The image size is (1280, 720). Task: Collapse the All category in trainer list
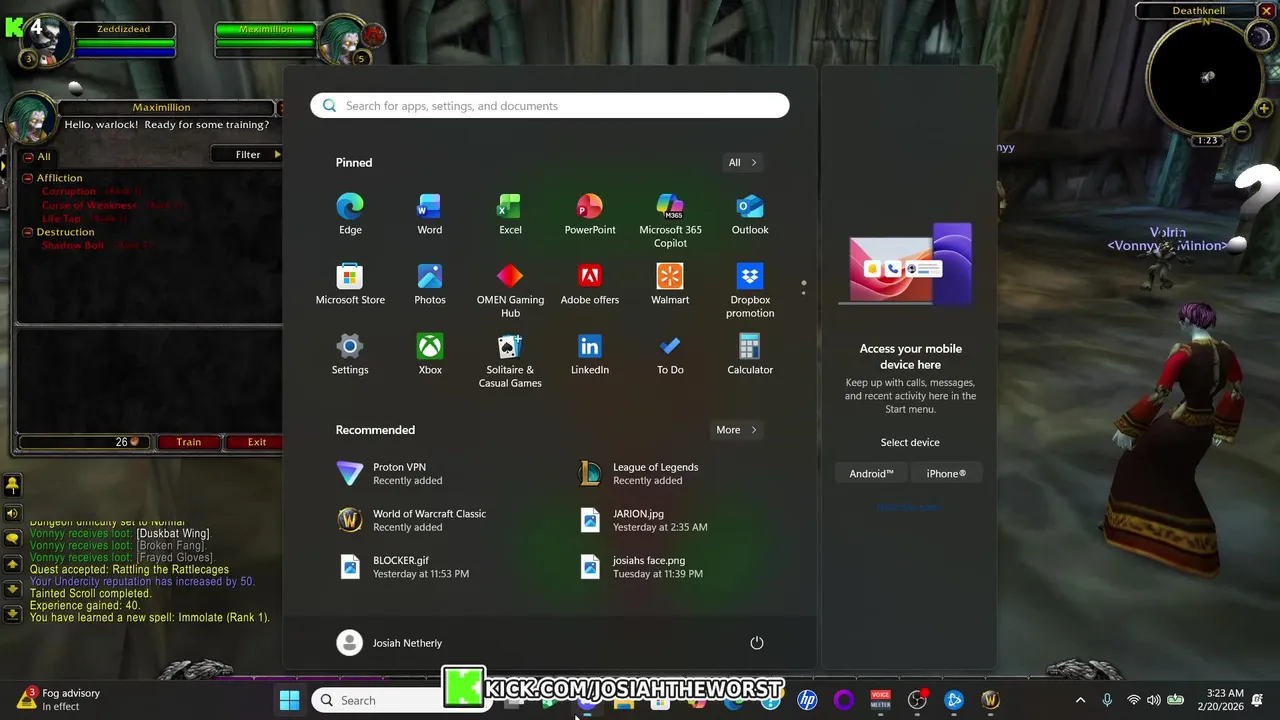tap(28, 157)
